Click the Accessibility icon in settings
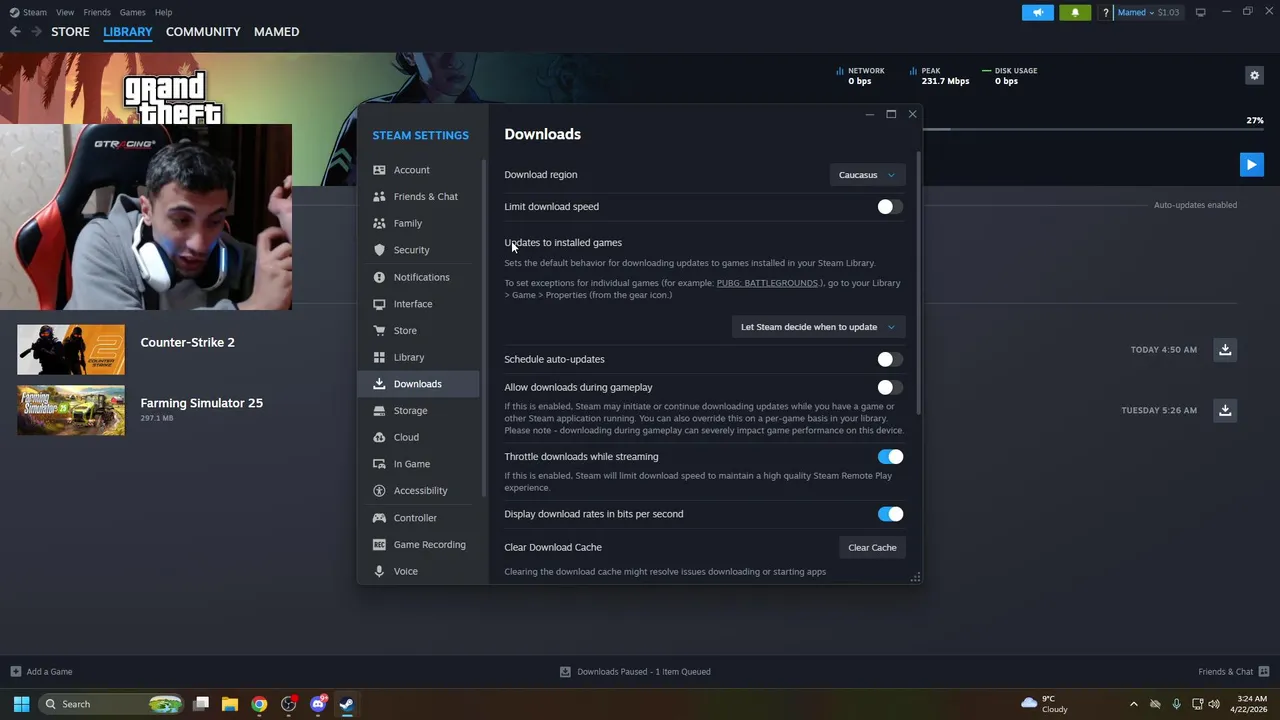Screen dimensions: 1280x720 [379, 490]
